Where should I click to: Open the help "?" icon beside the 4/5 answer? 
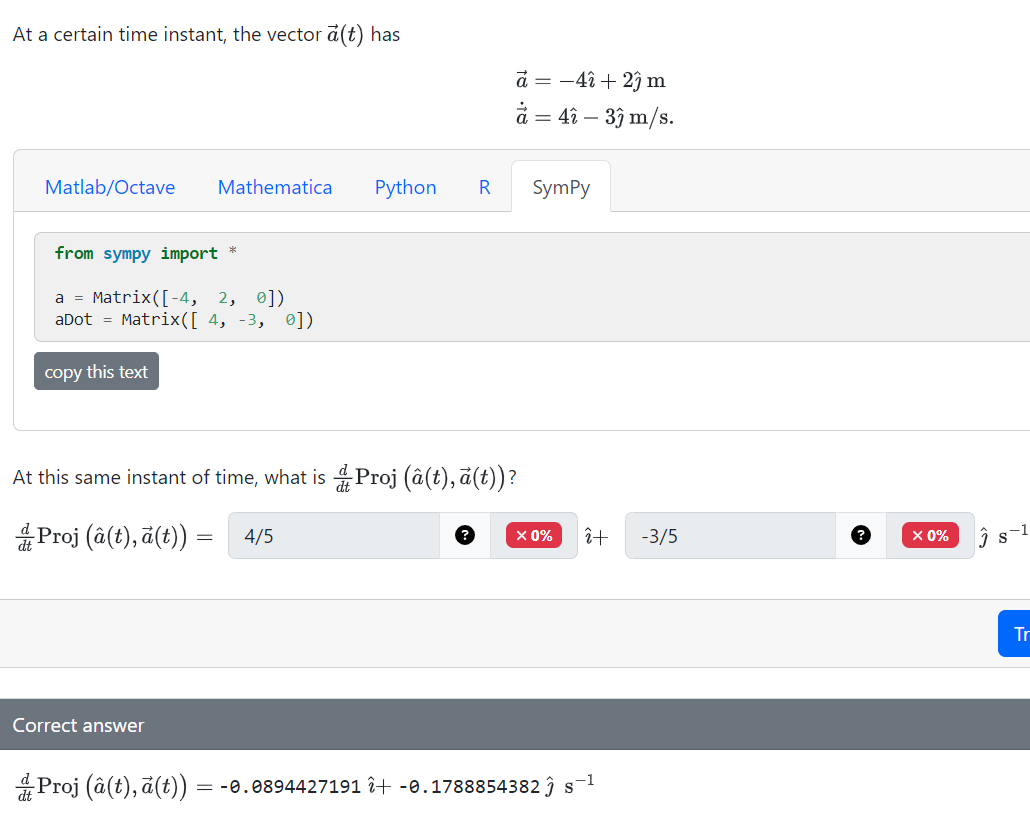[x=464, y=535]
